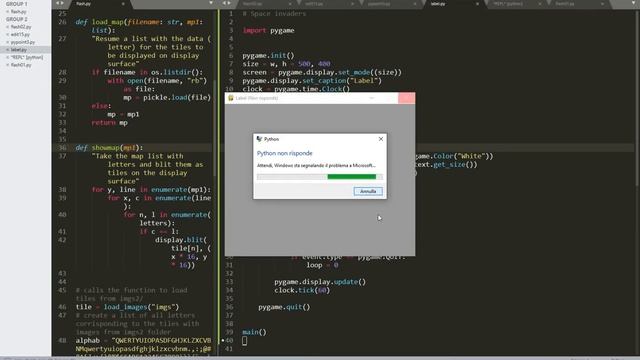Close the flash.py tab in left pane
This screenshot has height=360, width=640.
click(123, 4)
